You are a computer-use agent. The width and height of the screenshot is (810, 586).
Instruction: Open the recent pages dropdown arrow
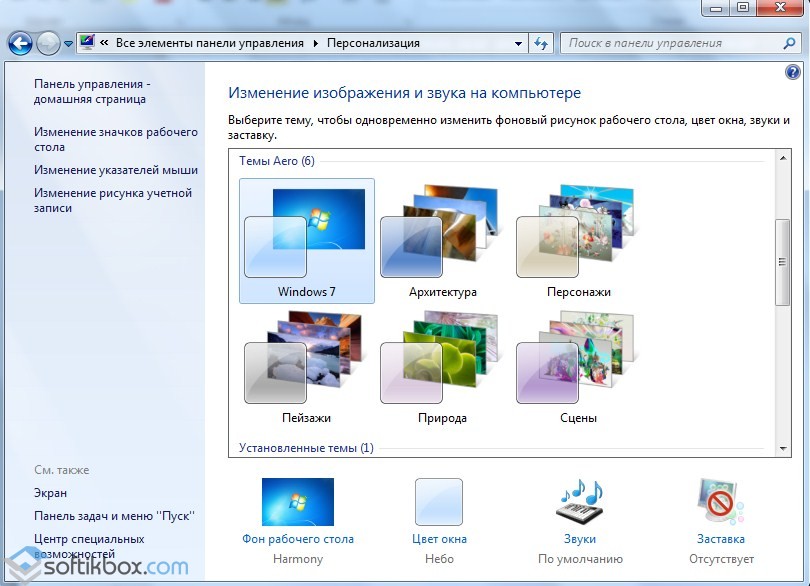[68, 44]
